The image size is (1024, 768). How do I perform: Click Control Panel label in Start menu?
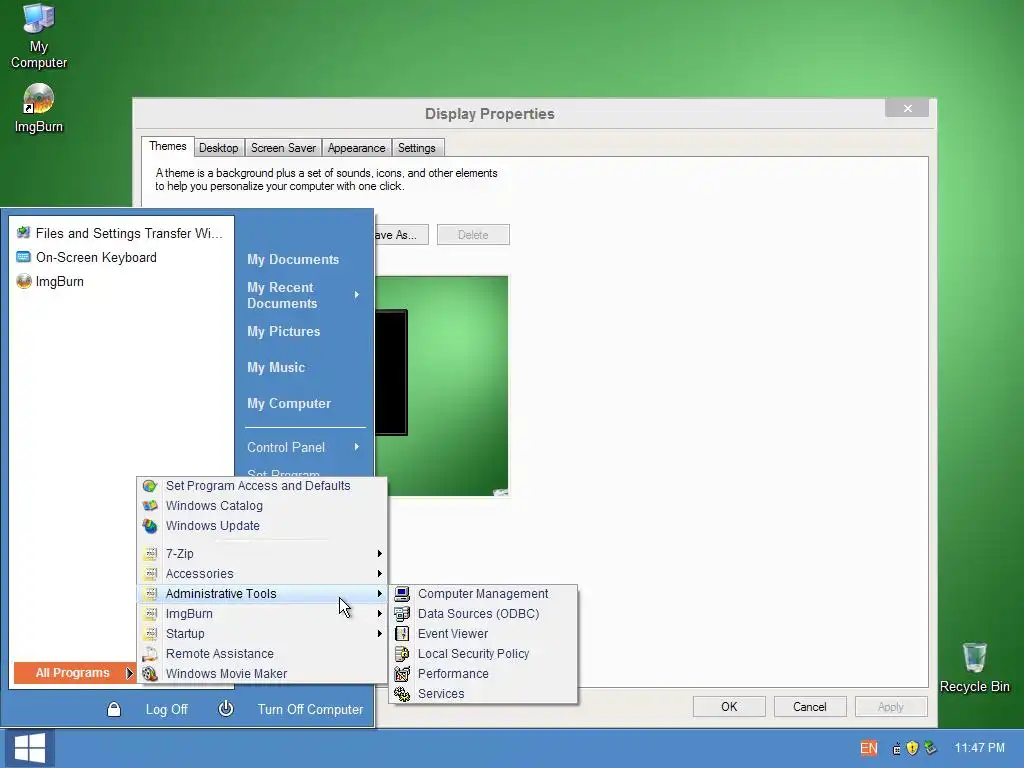(x=286, y=447)
